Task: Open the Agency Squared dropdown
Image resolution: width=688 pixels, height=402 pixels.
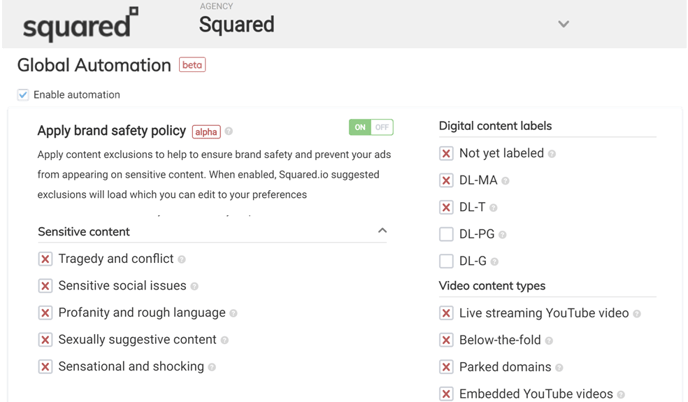Action: 563,24
